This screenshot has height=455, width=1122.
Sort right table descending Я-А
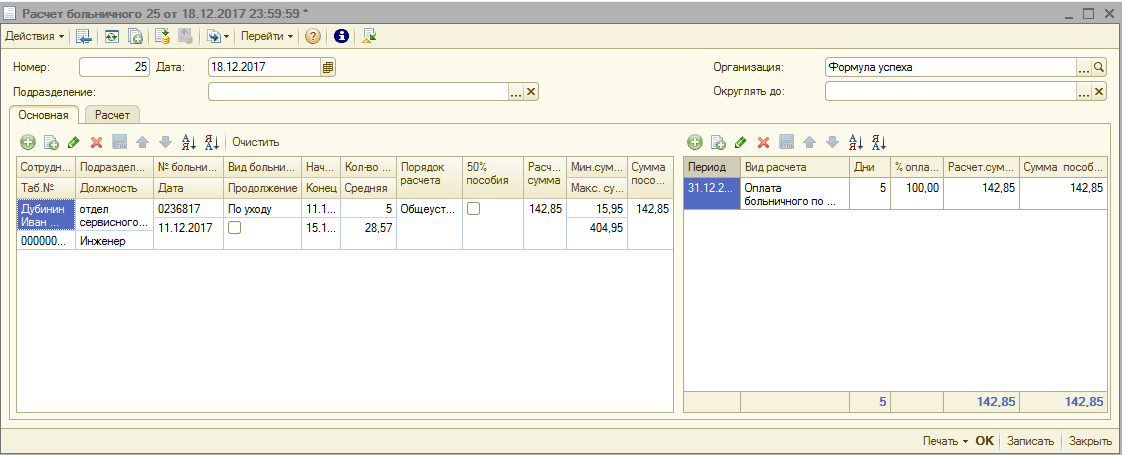879,143
